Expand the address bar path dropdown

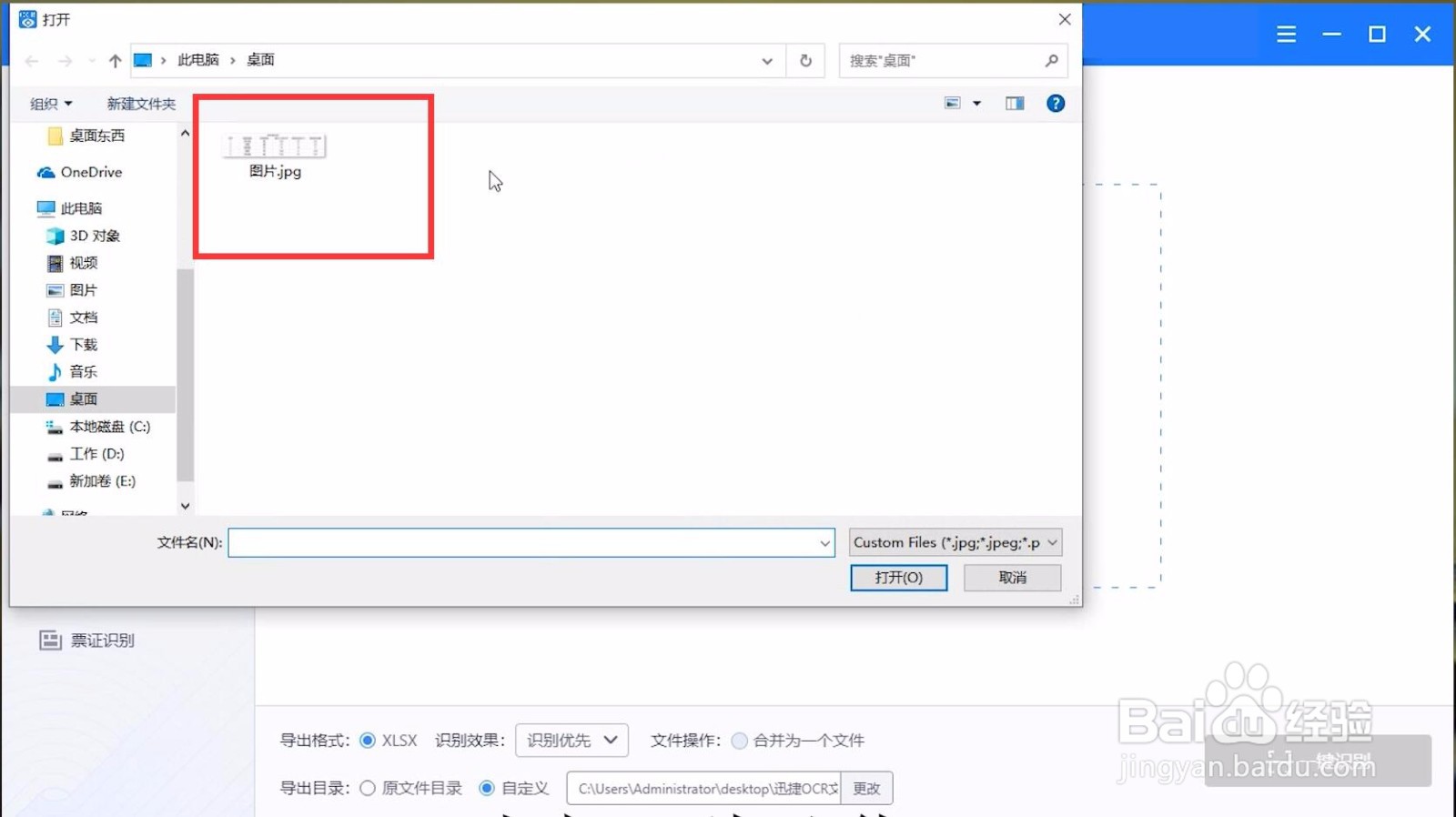point(767,61)
